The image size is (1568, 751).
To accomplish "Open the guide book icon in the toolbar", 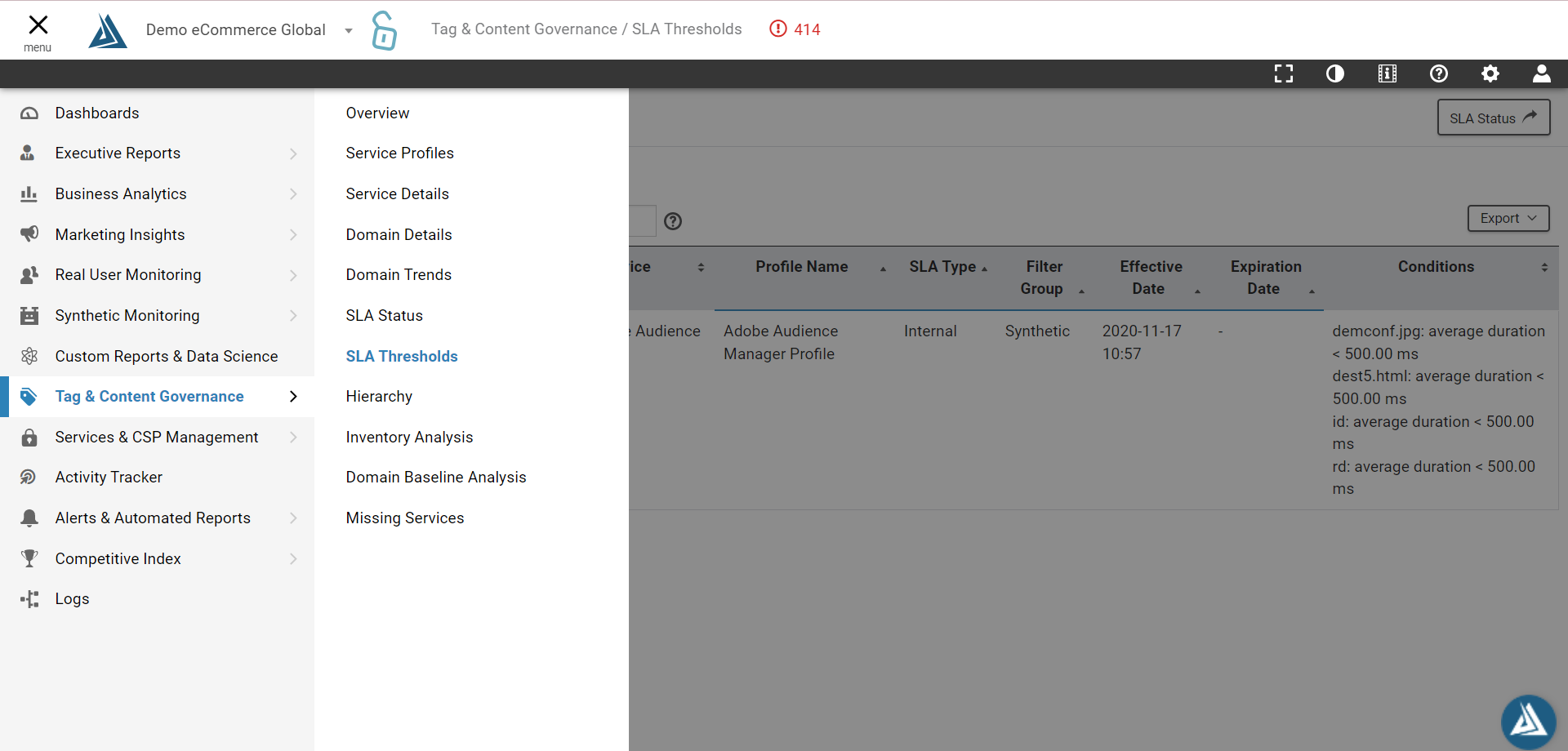I will (1387, 74).
